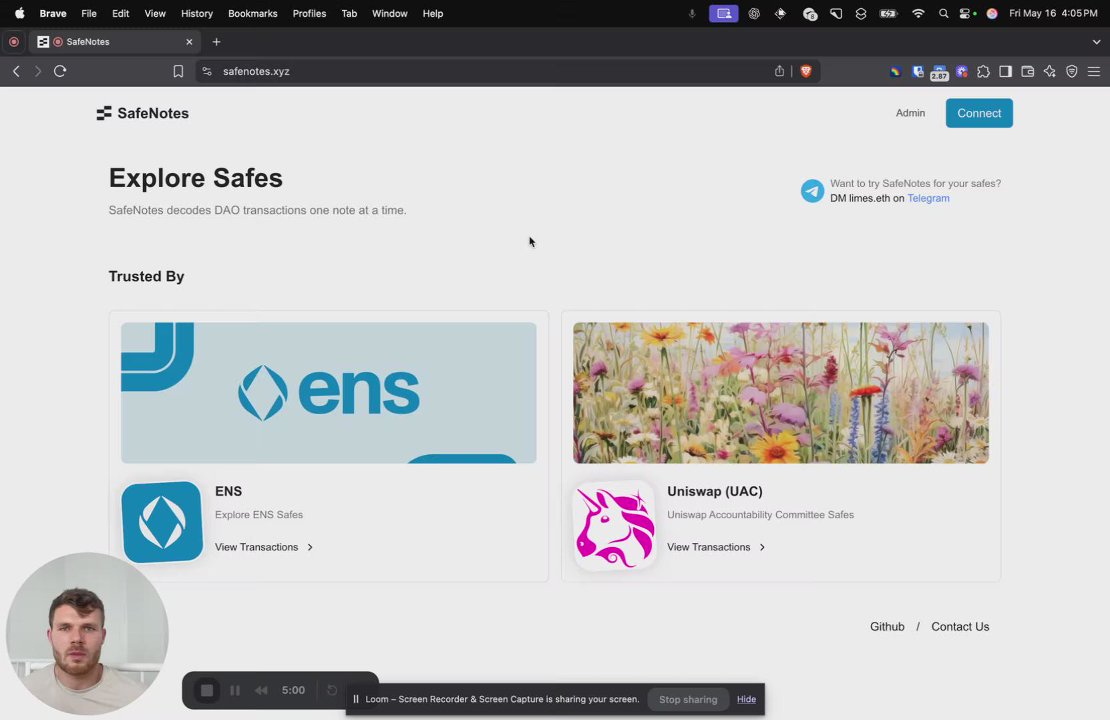Open the View menu
This screenshot has width=1110, height=720.
155,13
